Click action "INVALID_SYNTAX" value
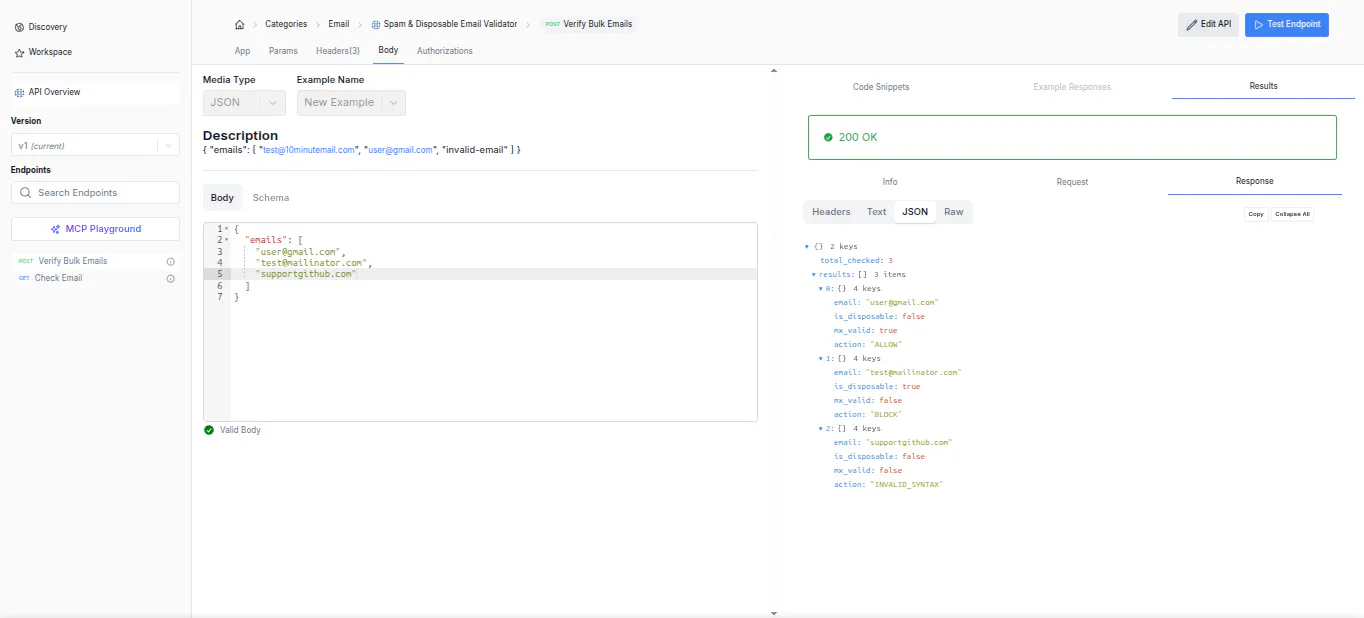Viewport: 1364px width, 618px height. (907, 484)
